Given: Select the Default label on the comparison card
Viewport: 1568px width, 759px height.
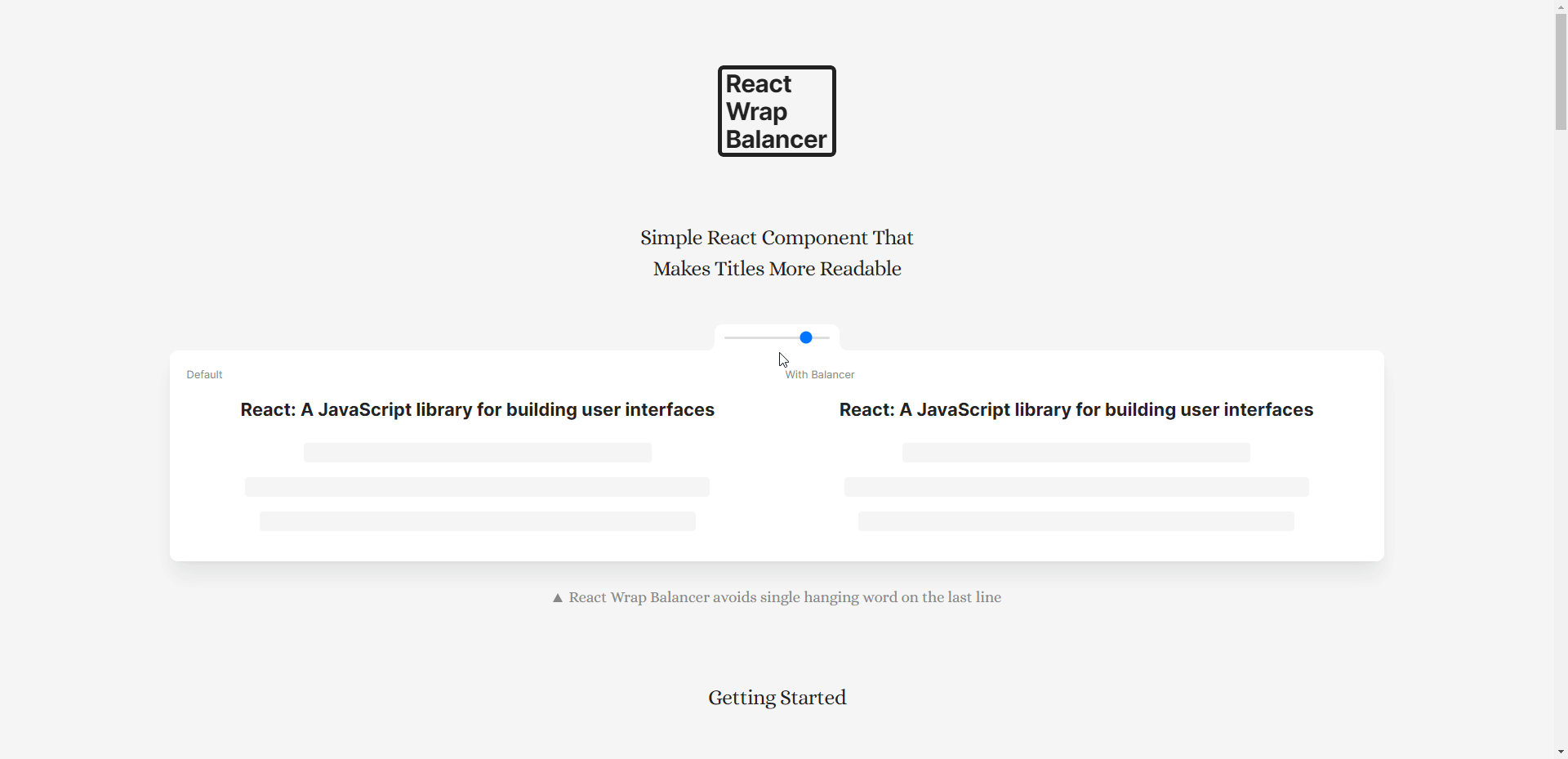Looking at the screenshot, I should coord(204,374).
